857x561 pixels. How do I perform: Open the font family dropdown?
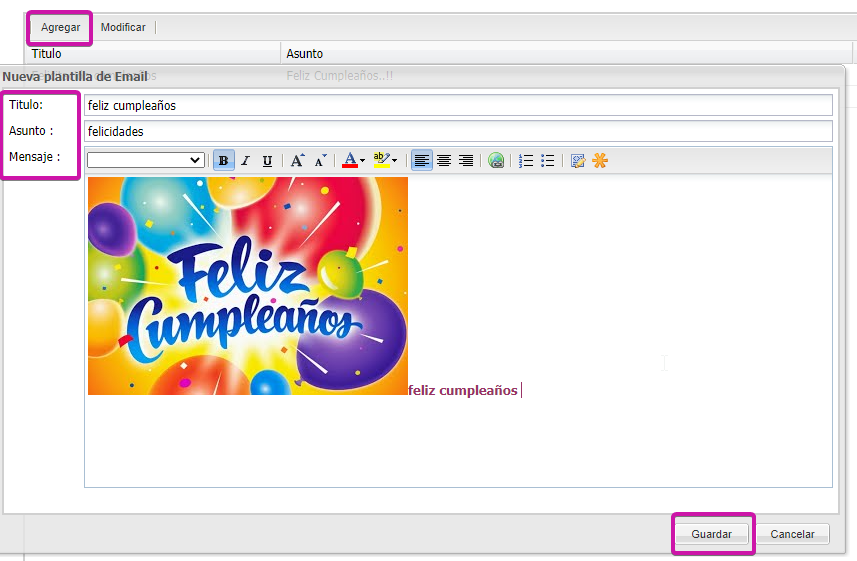coord(146,160)
